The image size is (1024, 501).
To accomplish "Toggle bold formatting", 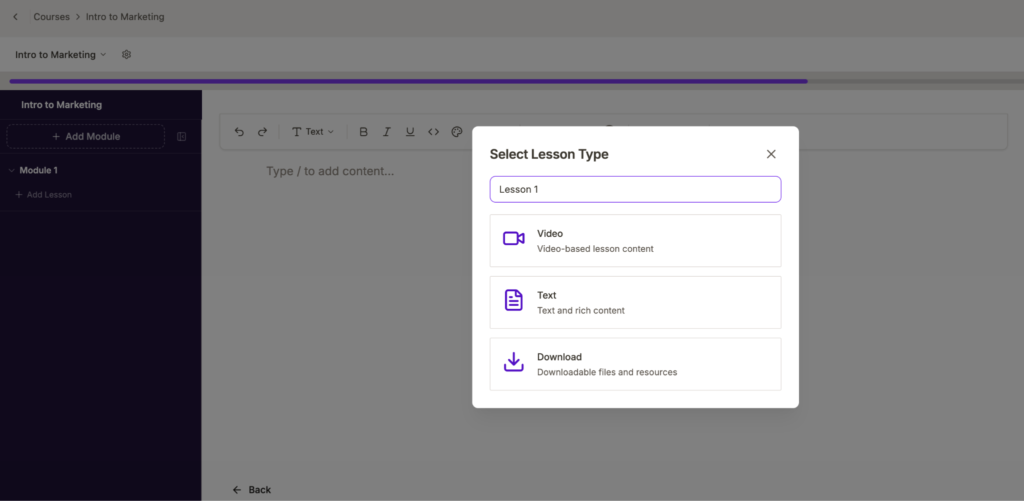I will 364,132.
